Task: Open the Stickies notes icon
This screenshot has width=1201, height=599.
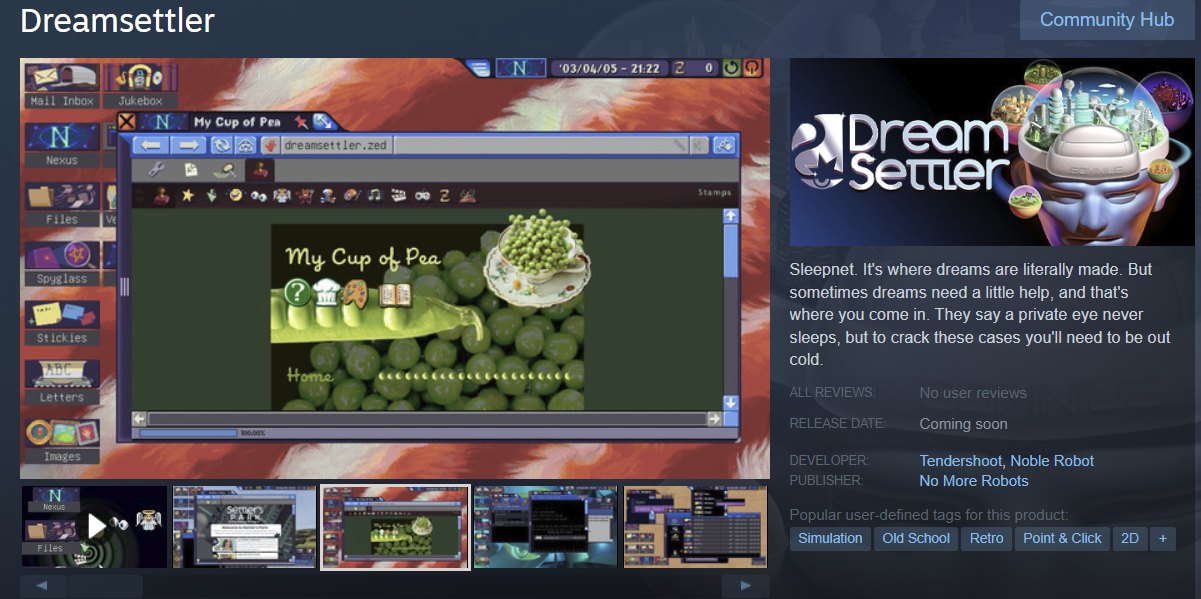Action: point(62,323)
